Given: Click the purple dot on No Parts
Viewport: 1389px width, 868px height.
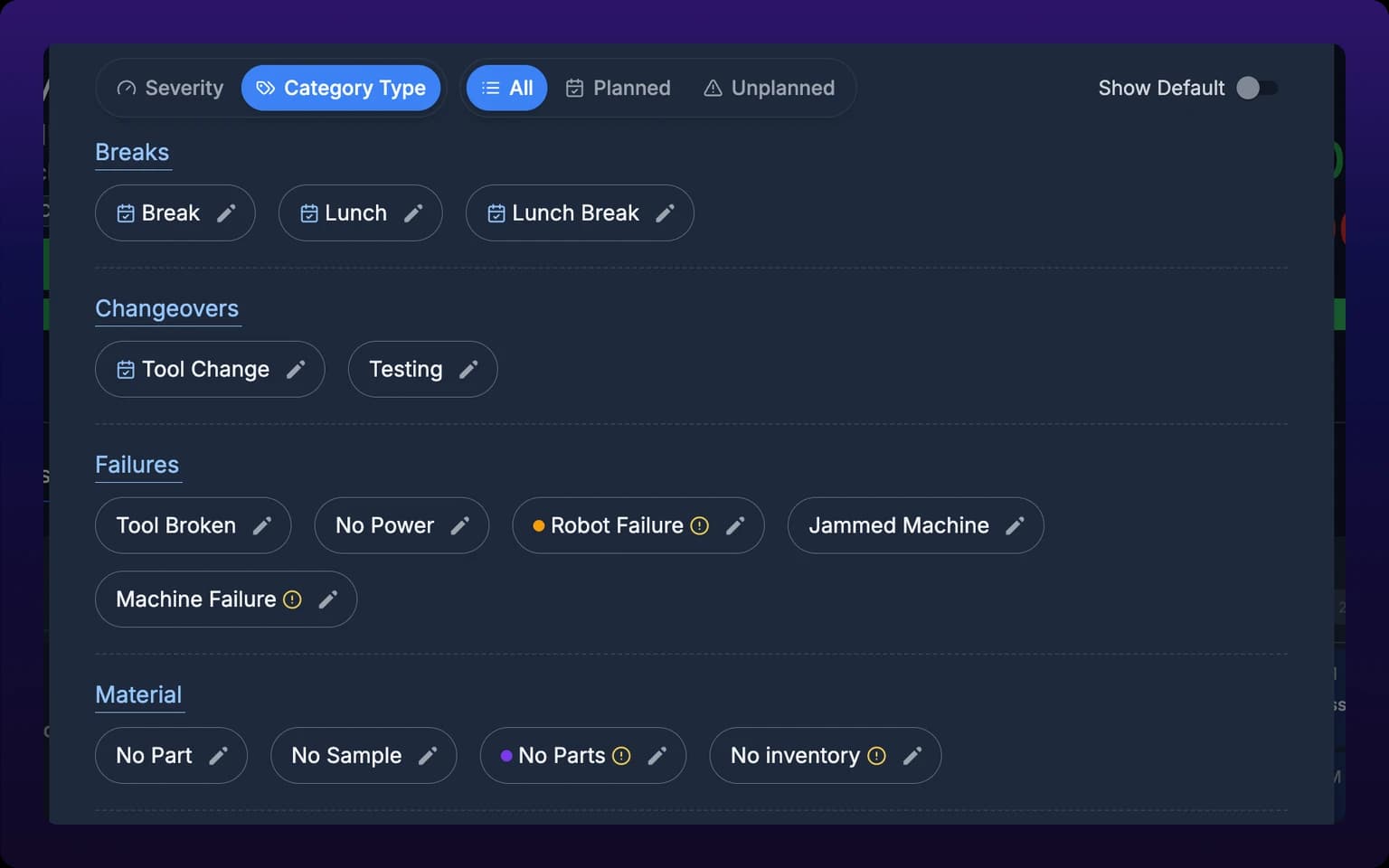Looking at the screenshot, I should [506, 756].
